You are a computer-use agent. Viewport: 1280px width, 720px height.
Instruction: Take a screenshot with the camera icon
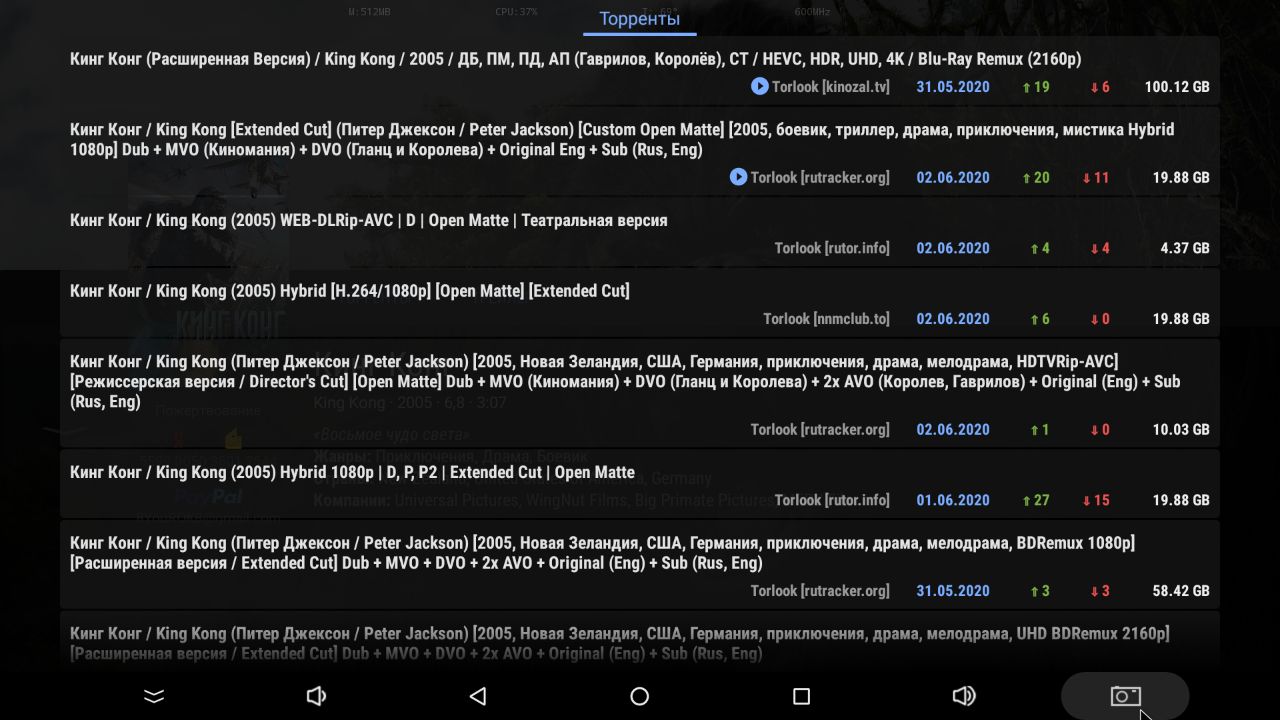1125,696
